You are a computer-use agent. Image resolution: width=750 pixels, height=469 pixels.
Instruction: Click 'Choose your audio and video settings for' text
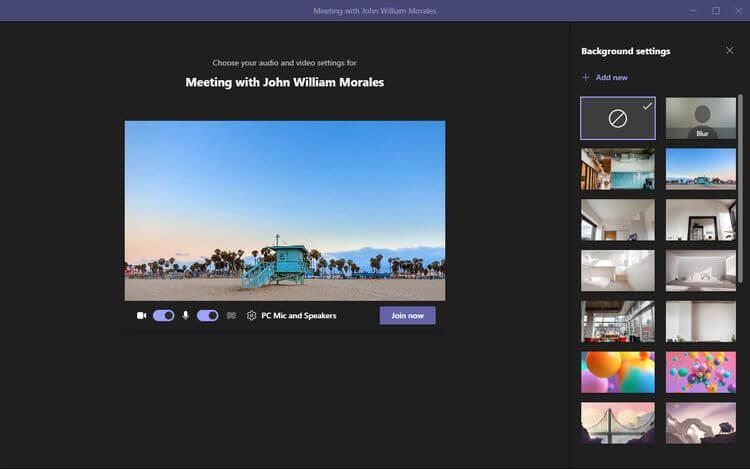tap(285, 63)
